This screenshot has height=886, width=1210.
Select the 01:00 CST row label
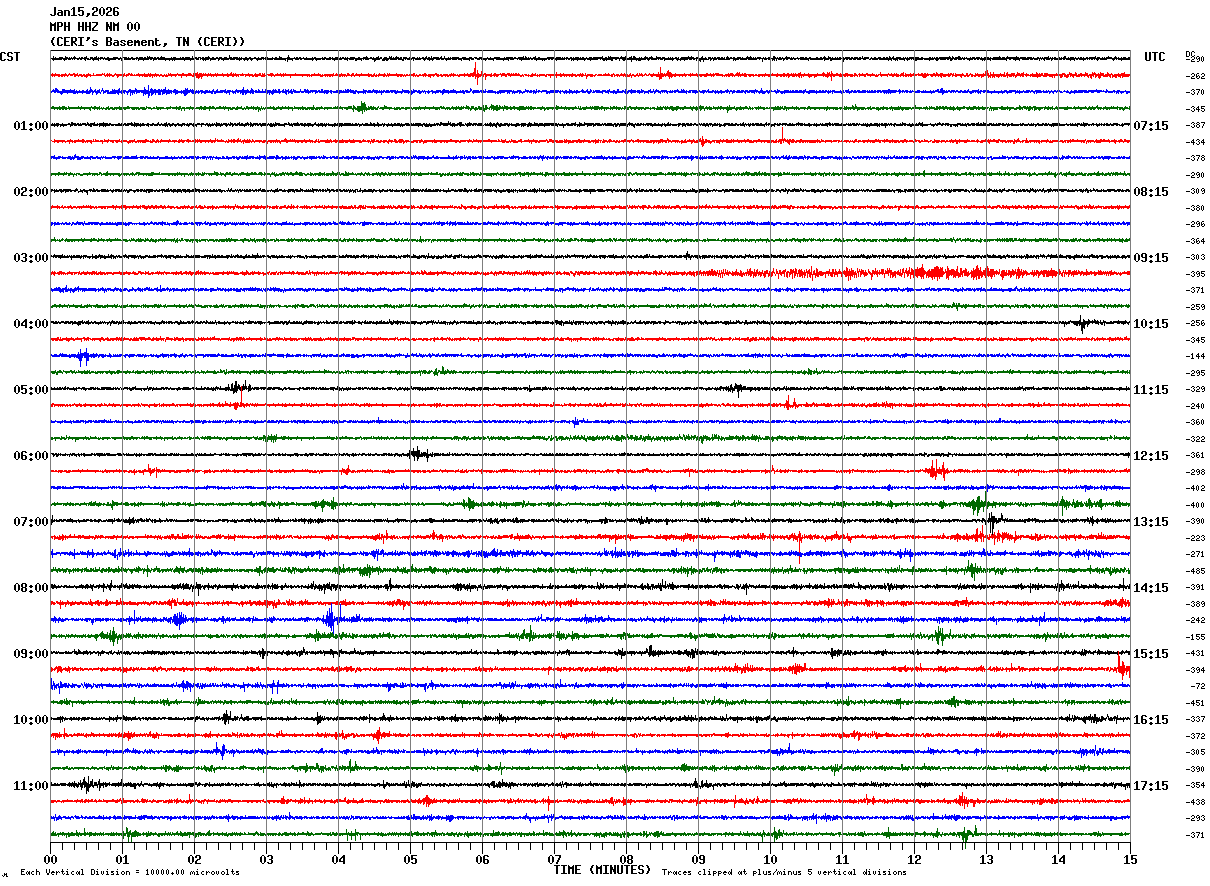[31, 126]
